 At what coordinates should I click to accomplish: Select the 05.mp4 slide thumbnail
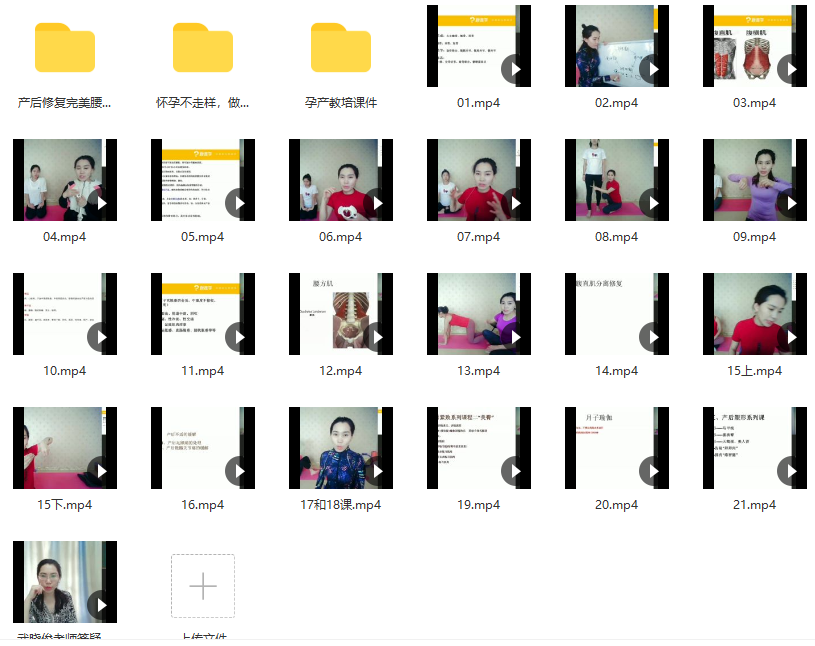point(203,180)
